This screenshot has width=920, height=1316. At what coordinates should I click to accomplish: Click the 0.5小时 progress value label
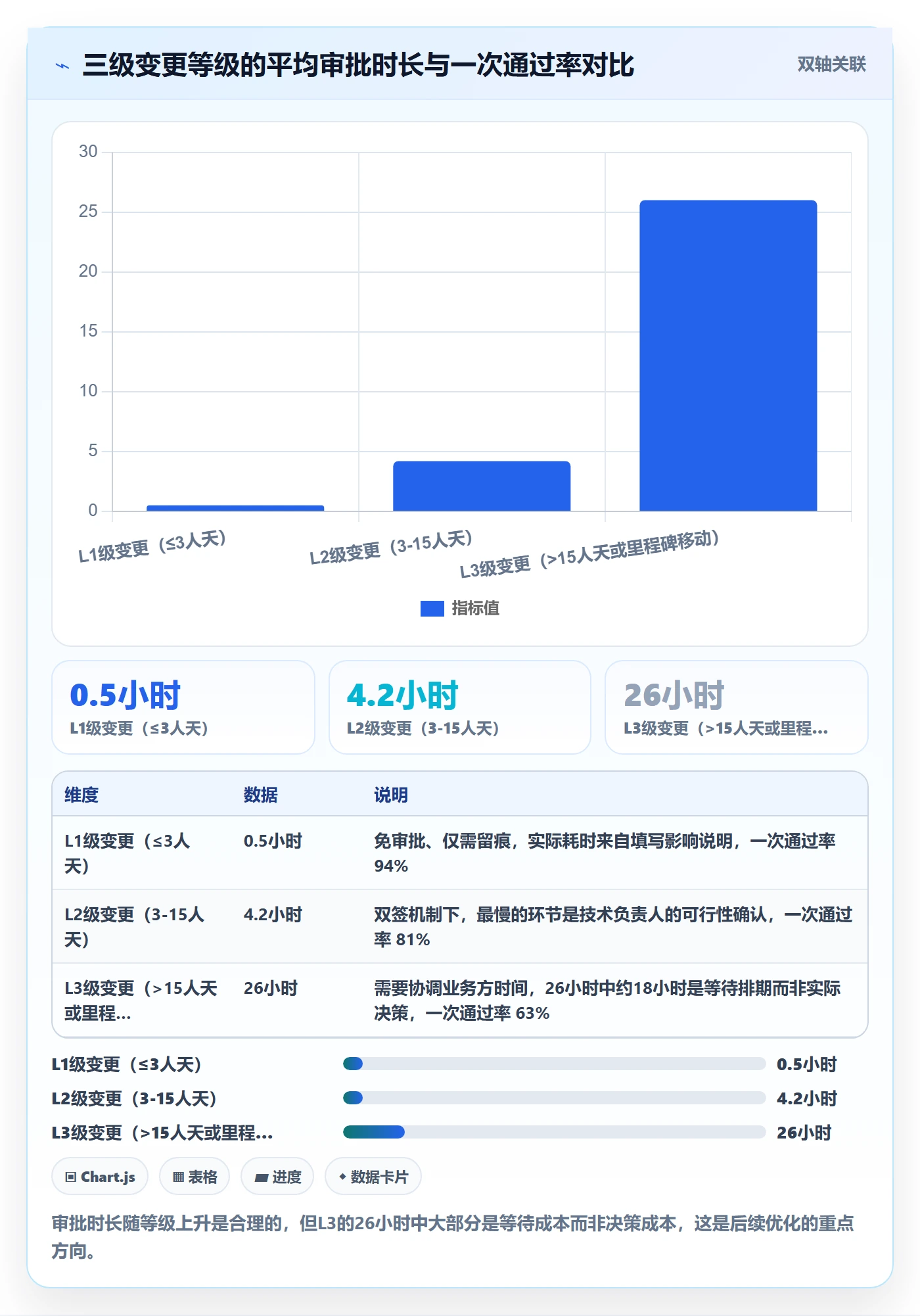click(x=806, y=1064)
